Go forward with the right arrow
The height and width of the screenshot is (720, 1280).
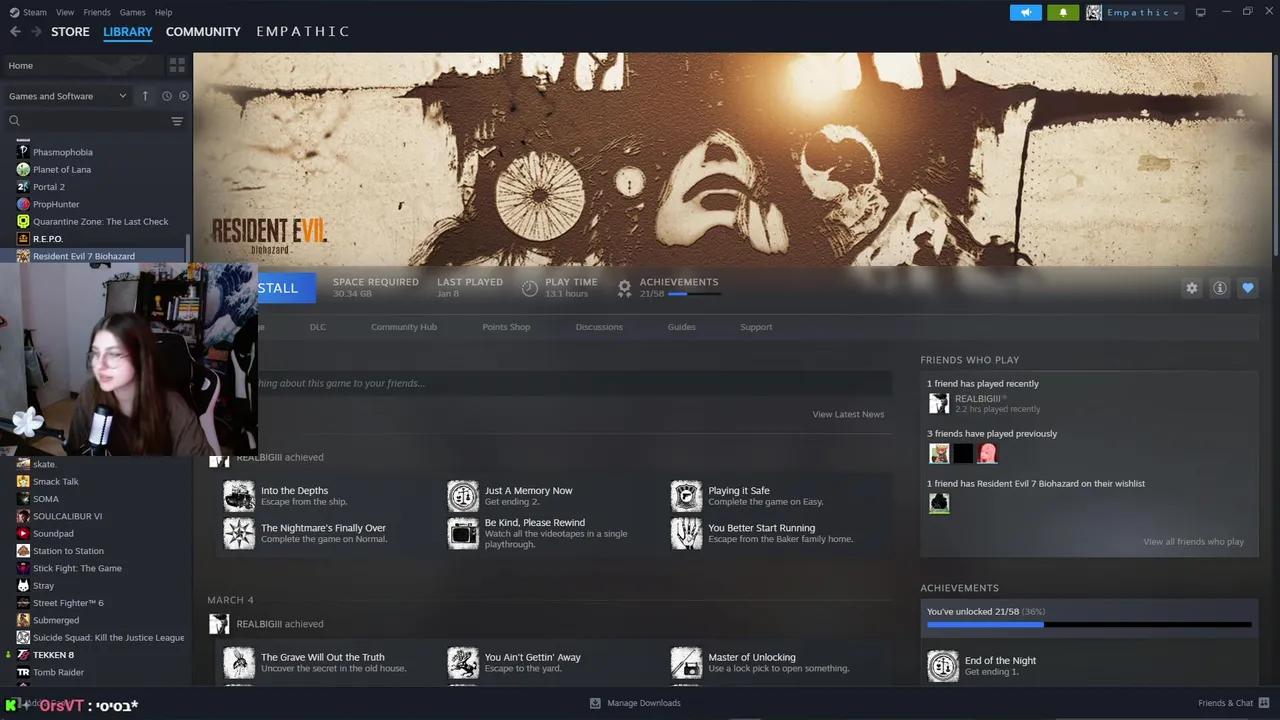pyautogui.click(x=36, y=32)
